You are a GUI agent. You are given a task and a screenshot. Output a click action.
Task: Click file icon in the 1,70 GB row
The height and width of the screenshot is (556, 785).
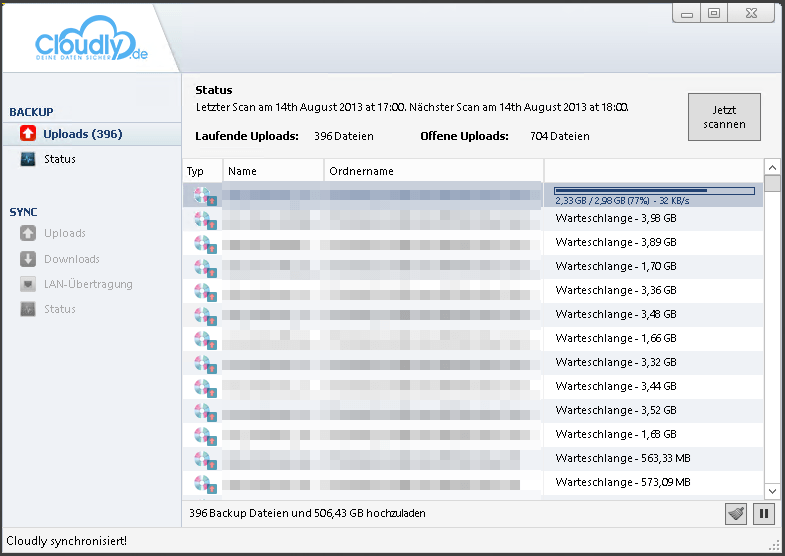[x=205, y=268]
